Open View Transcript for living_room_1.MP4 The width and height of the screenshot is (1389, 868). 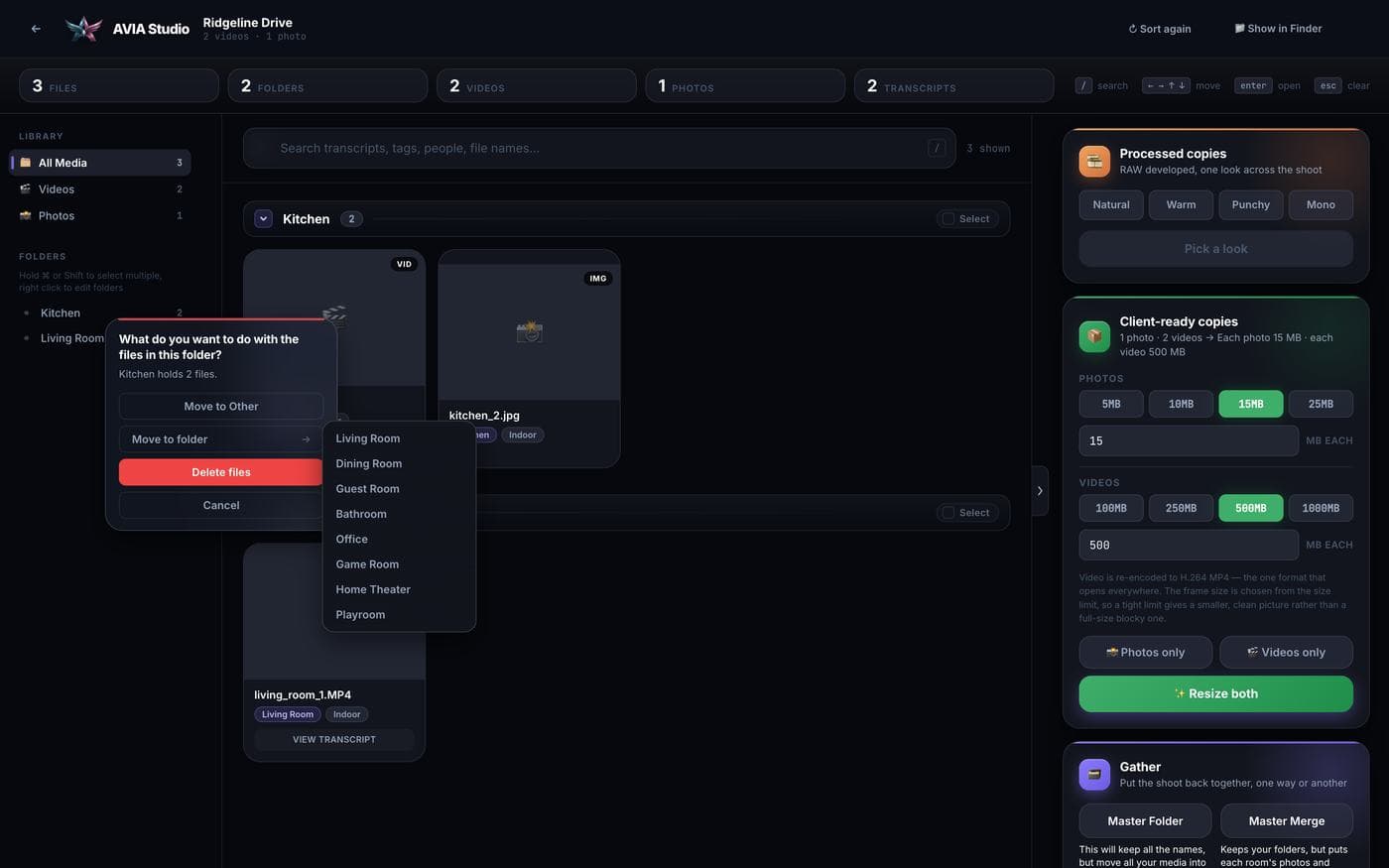334,739
